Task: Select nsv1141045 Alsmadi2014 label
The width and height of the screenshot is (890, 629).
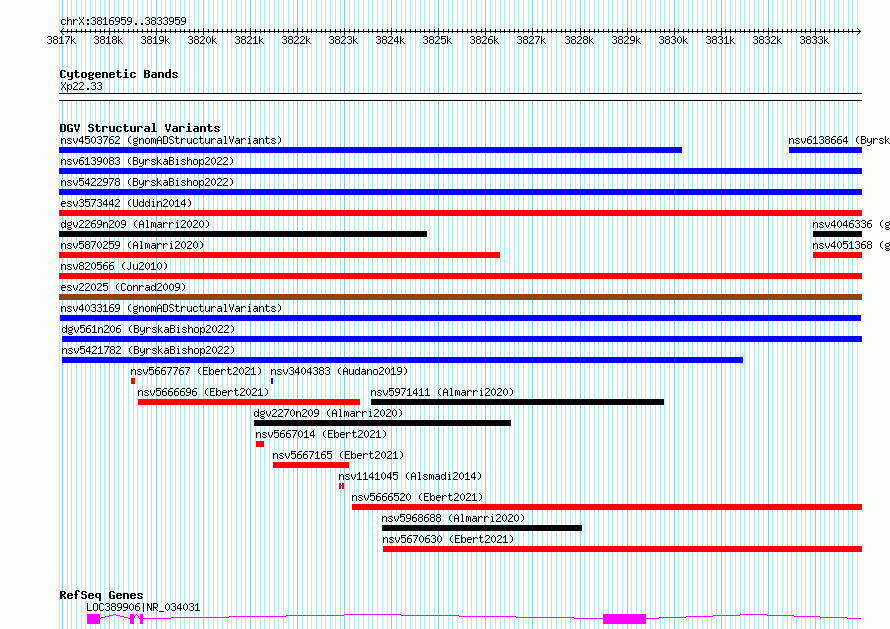Action: [410, 476]
